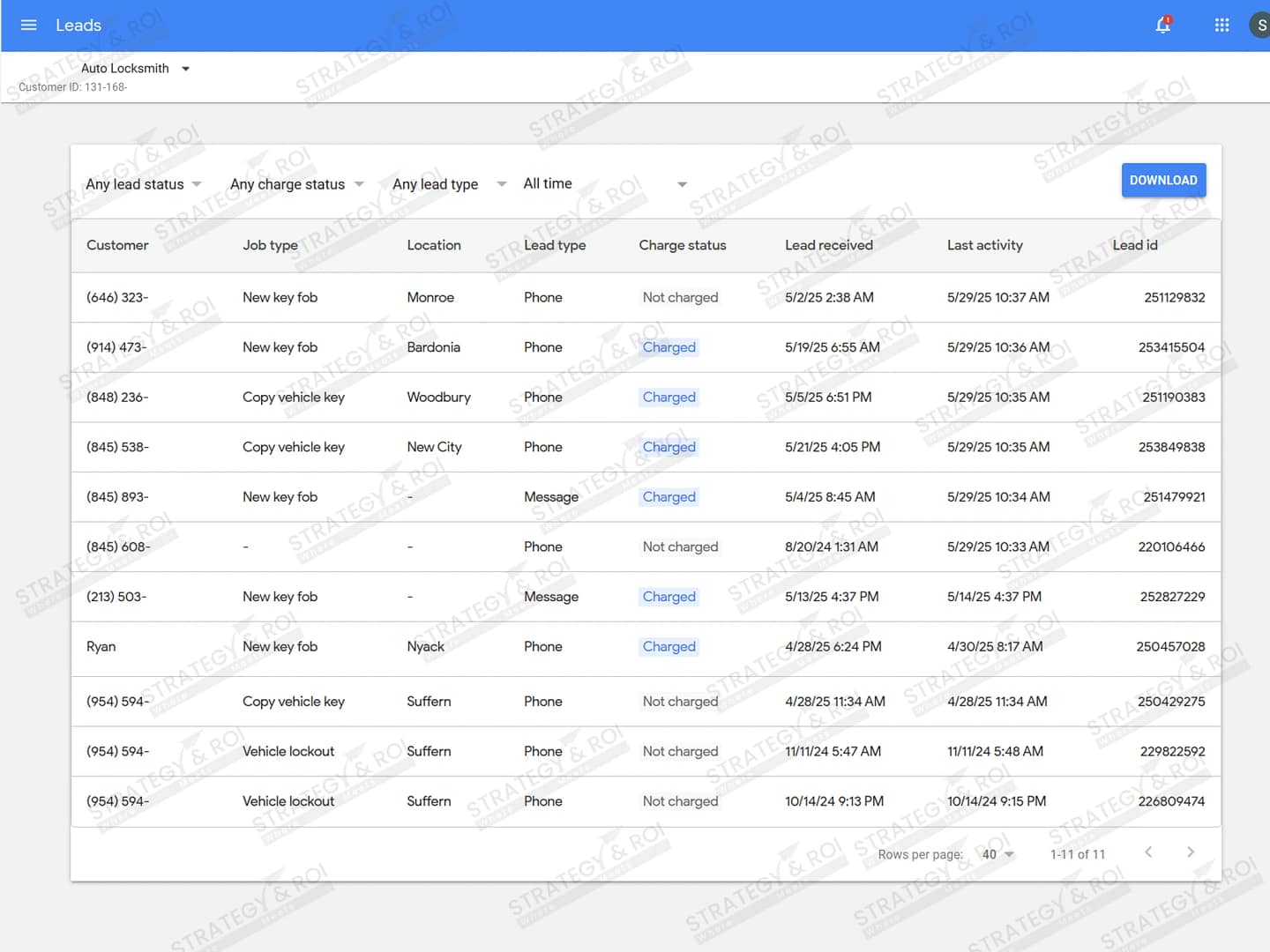Select the Lead received column header

click(828, 245)
